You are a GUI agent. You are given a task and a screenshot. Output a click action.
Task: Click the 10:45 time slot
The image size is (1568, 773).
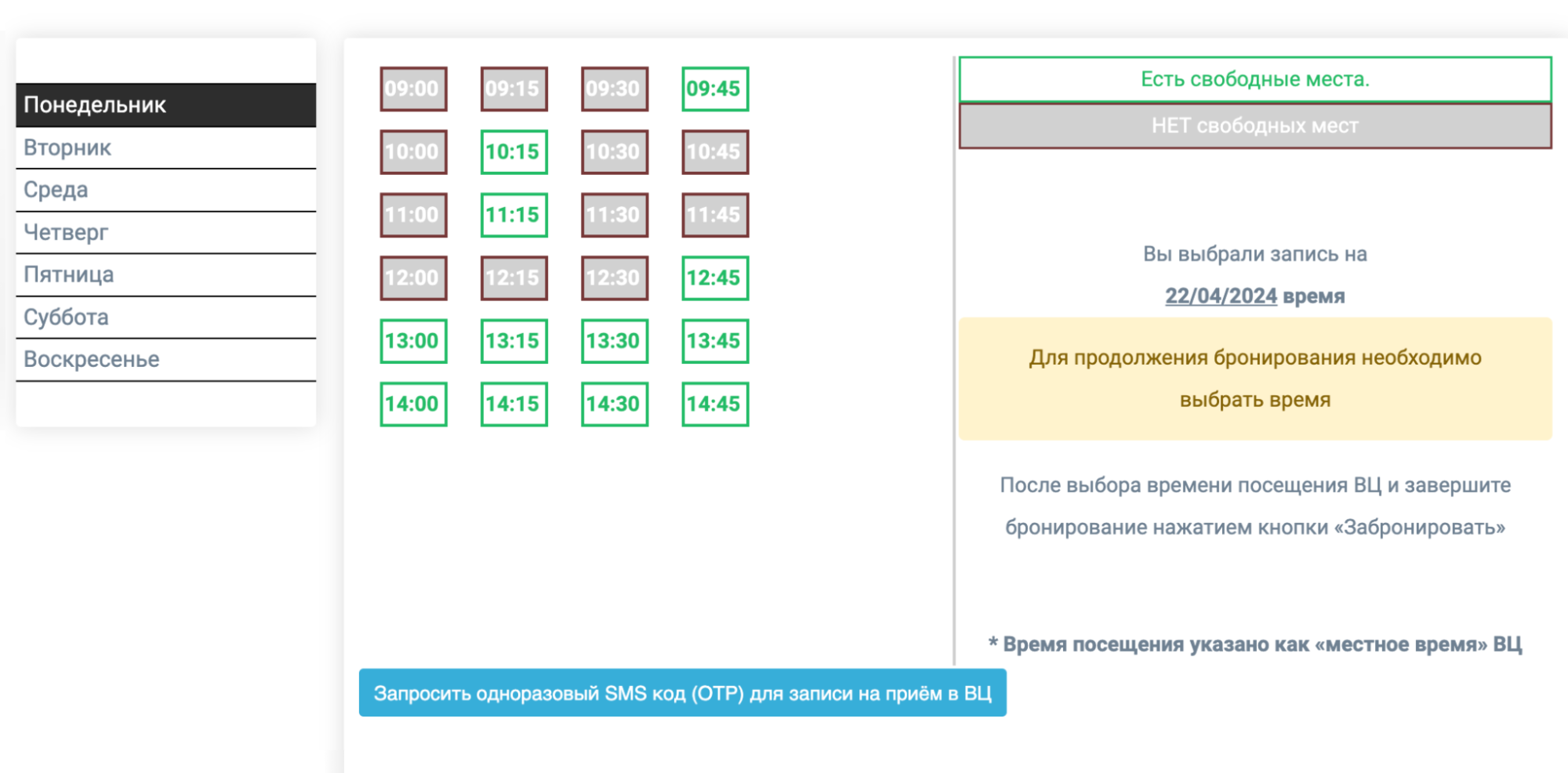715,152
